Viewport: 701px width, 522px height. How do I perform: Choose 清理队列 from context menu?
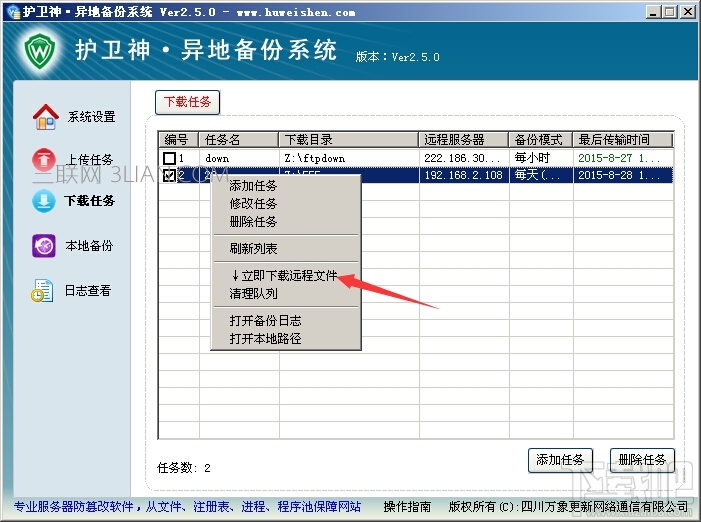[x=253, y=293]
